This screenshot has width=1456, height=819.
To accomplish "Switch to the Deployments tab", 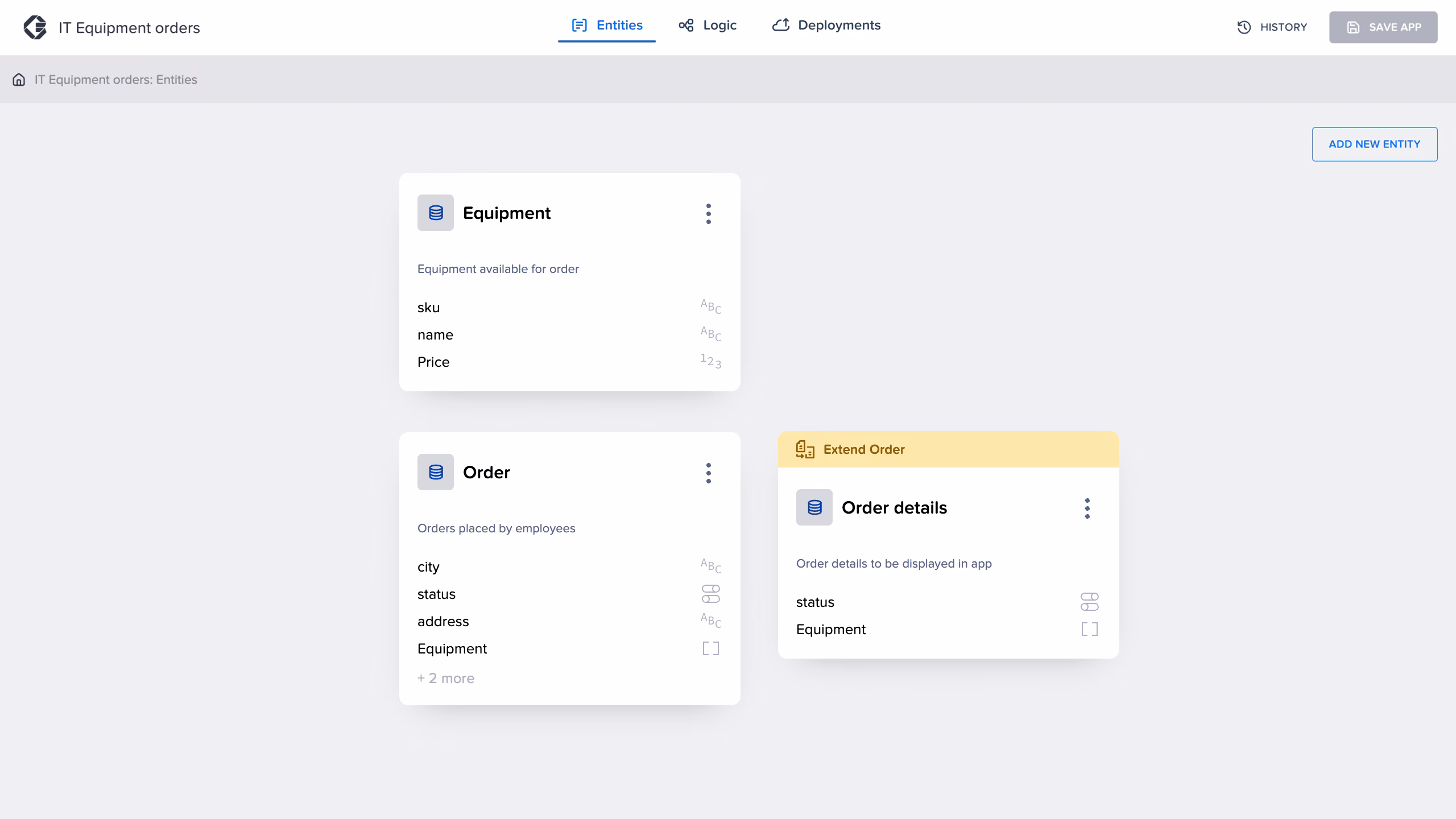I will coord(826,26).
